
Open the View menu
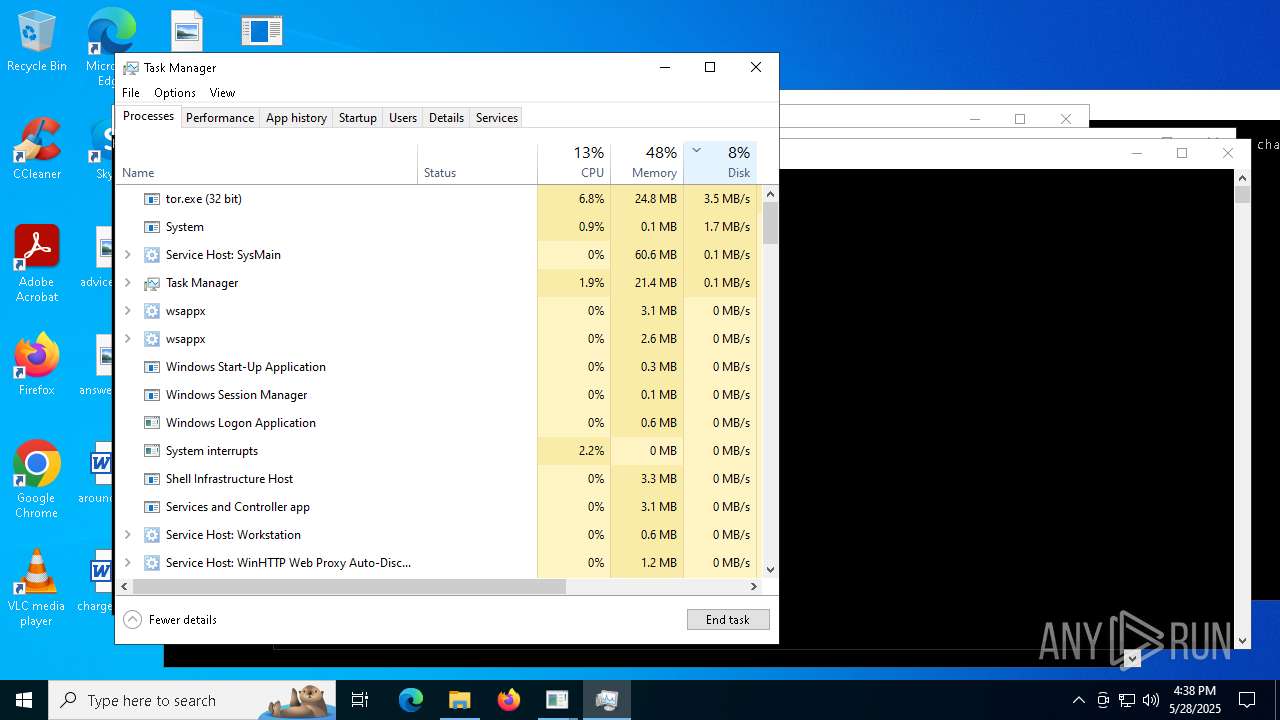click(222, 93)
